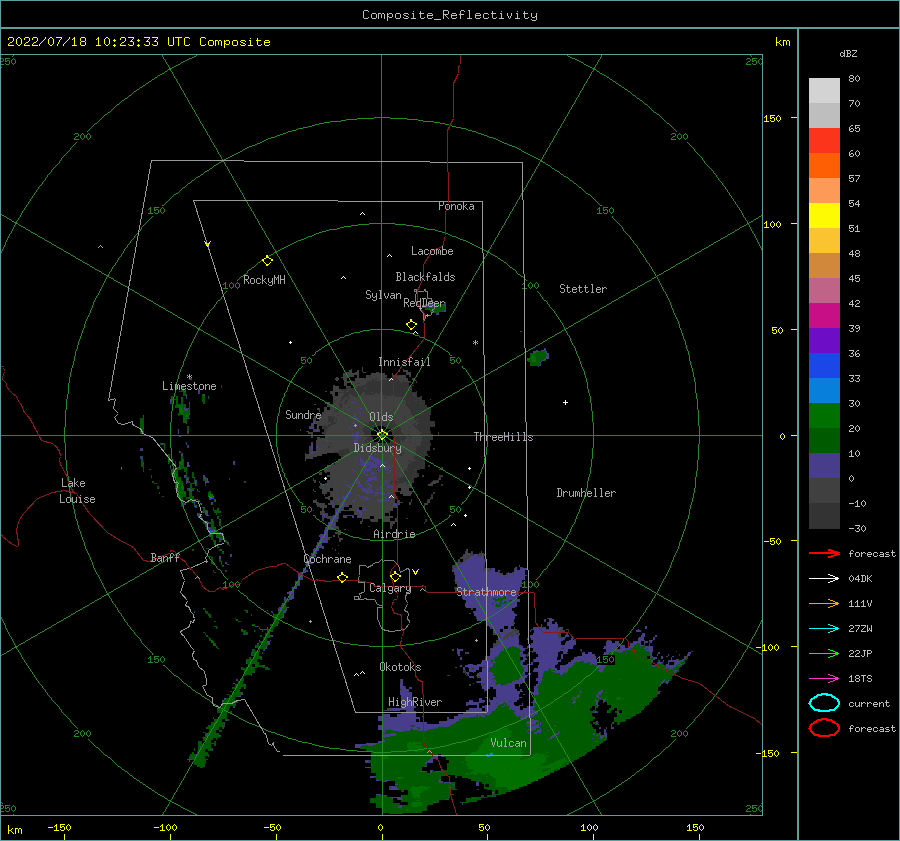Click the green echo cell west of Stettler
Viewport: 900px width, 841px height.
click(x=538, y=357)
